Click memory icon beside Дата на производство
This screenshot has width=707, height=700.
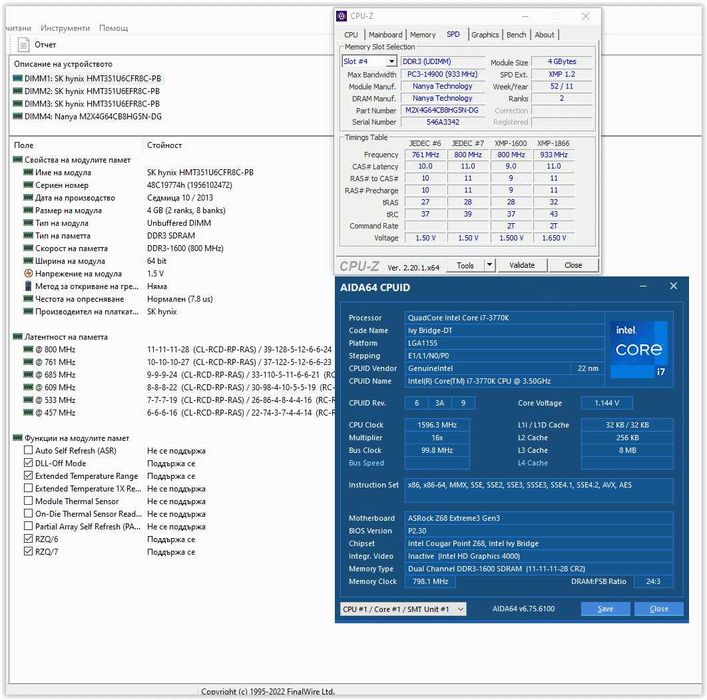28,197
